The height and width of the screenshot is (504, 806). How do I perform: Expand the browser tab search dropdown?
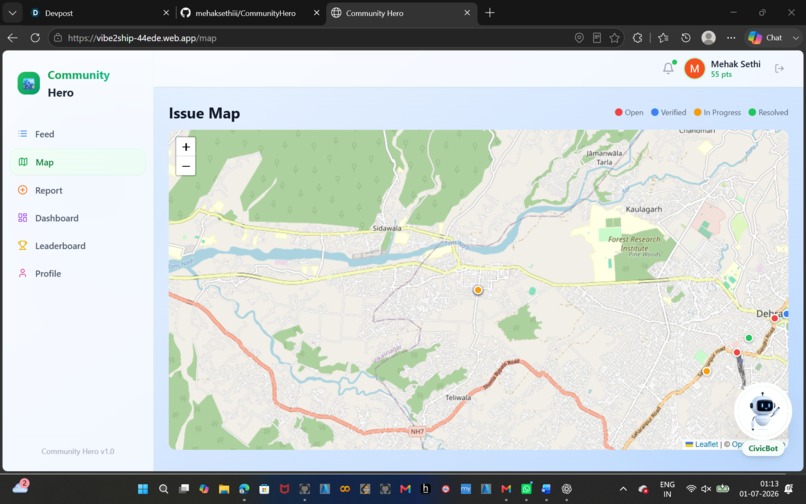(12, 13)
